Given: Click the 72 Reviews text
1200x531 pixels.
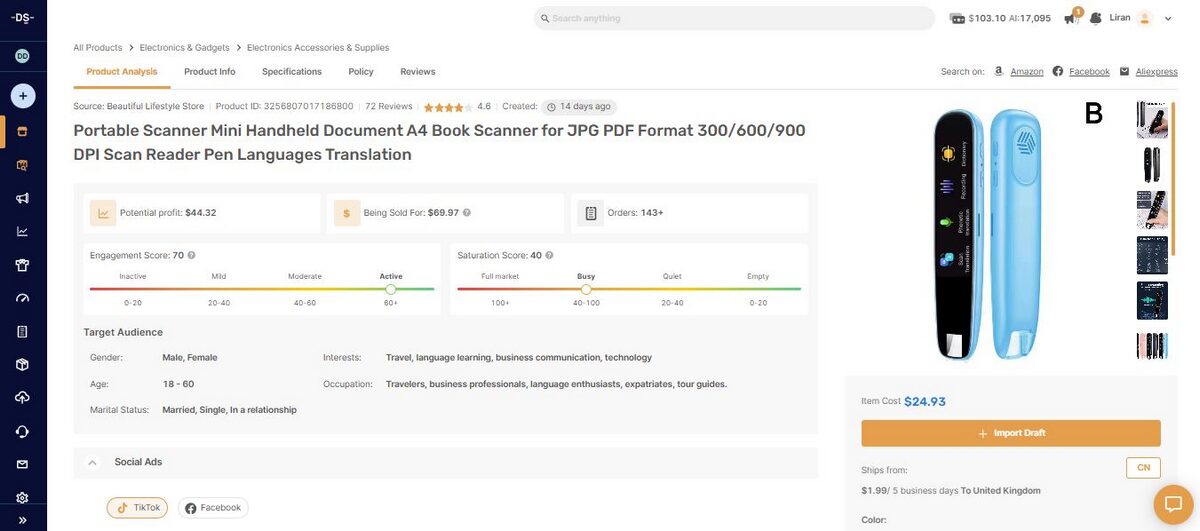Looking at the screenshot, I should (389, 106).
